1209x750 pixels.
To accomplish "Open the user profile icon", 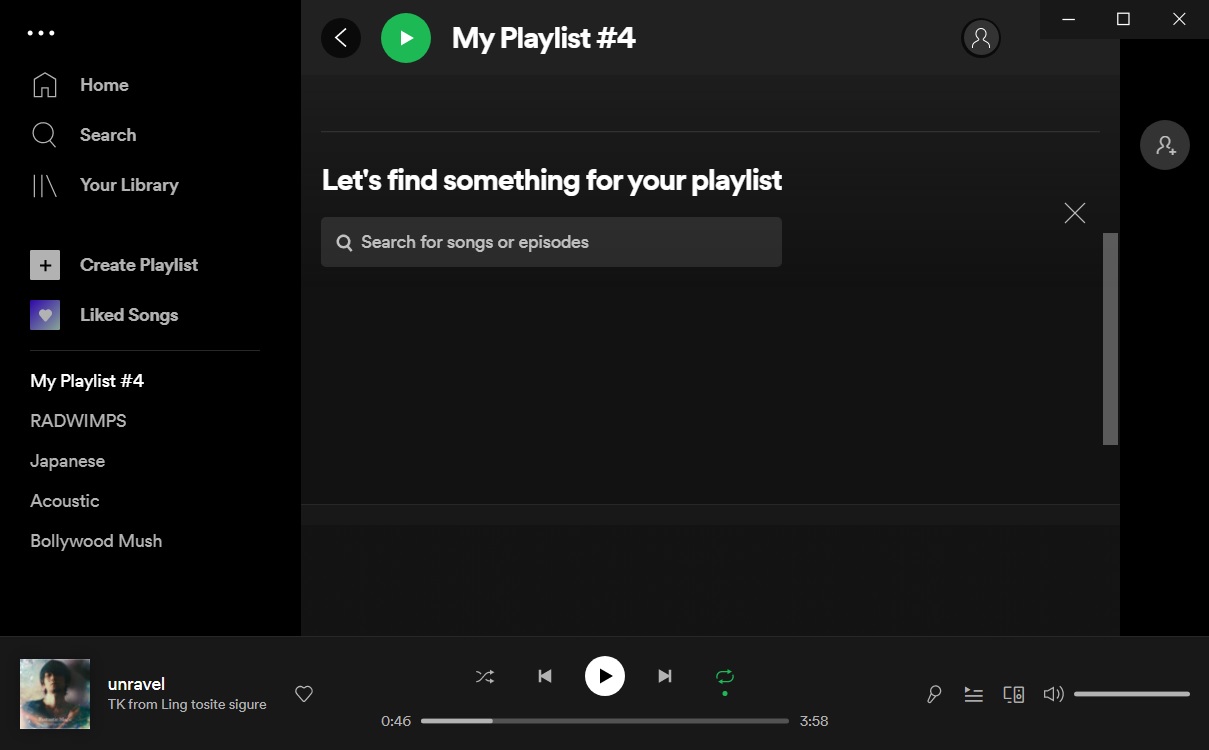I will (981, 38).
